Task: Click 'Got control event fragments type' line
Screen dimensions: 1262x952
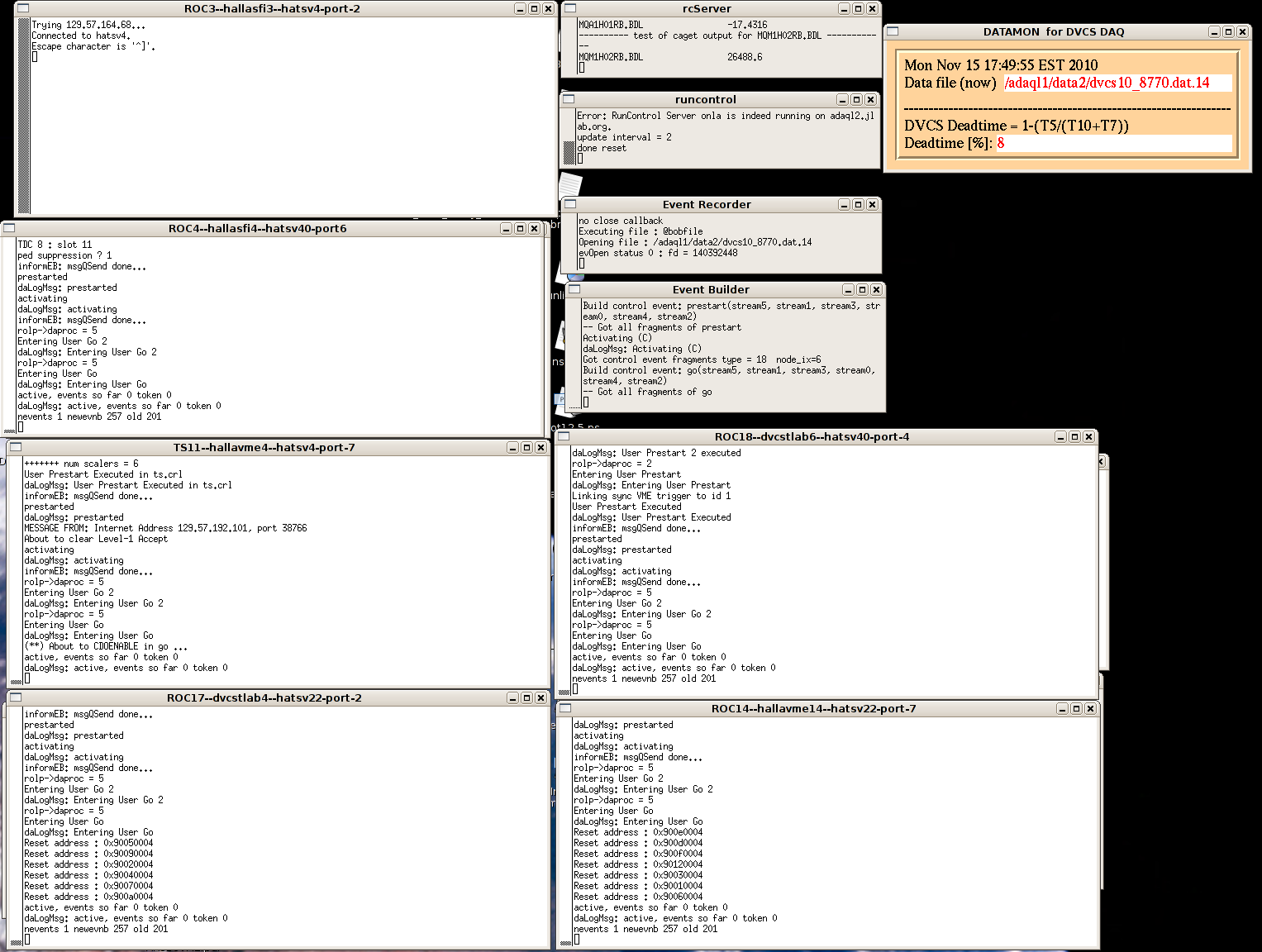Action: click(x=702, y=359)
